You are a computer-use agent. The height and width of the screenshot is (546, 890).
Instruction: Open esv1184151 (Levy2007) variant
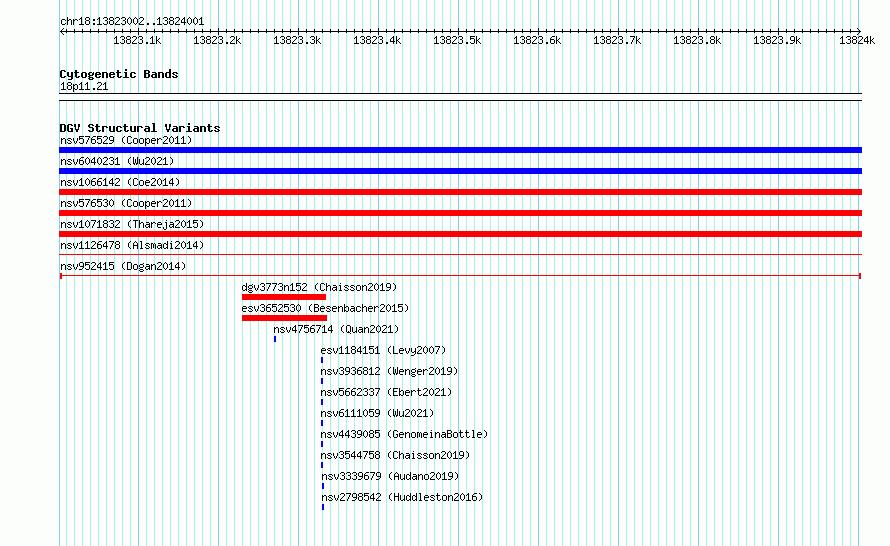pyautogui.click(x=383, y=350)
